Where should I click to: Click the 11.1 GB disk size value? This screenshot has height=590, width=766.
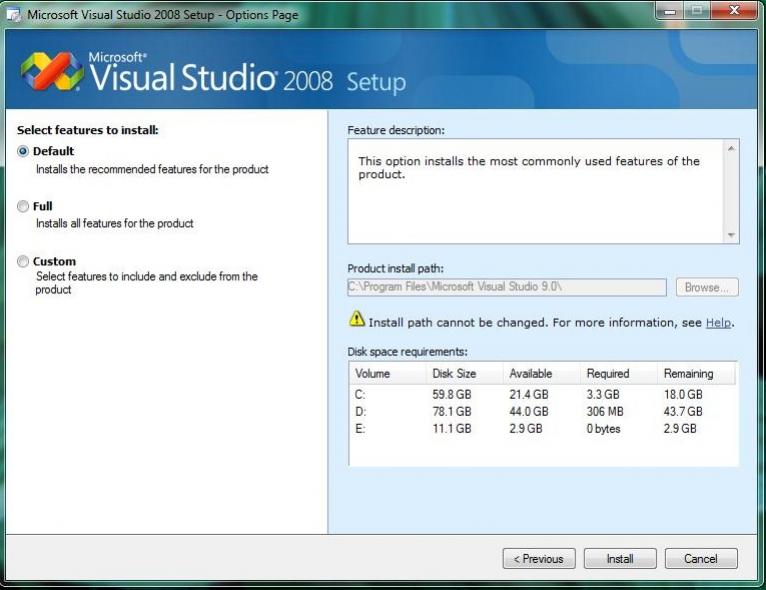(x=452, y=429)
